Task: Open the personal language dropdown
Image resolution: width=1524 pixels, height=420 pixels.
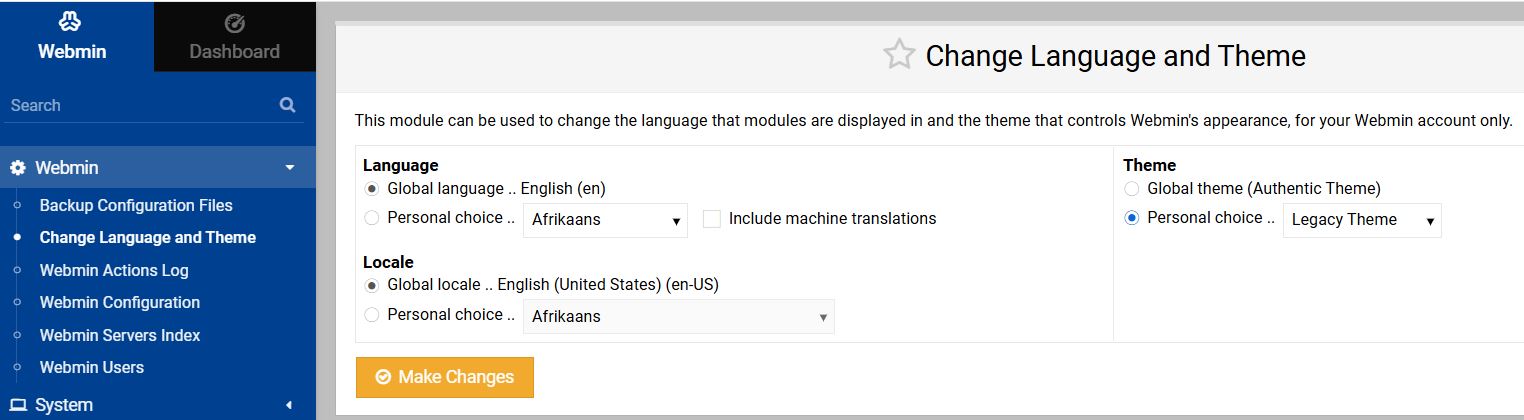Action: point(605,220)
